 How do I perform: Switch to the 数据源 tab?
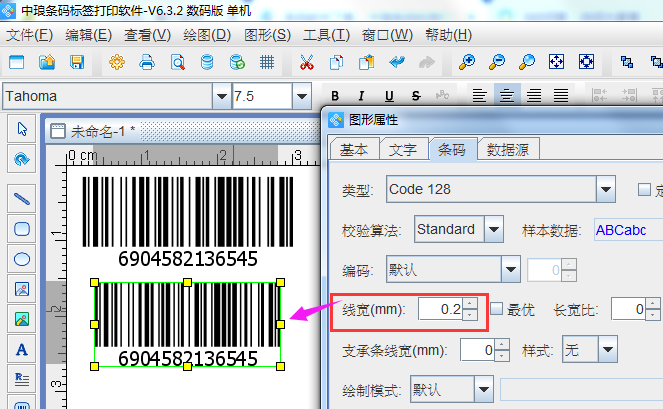[x=508, y=150]
